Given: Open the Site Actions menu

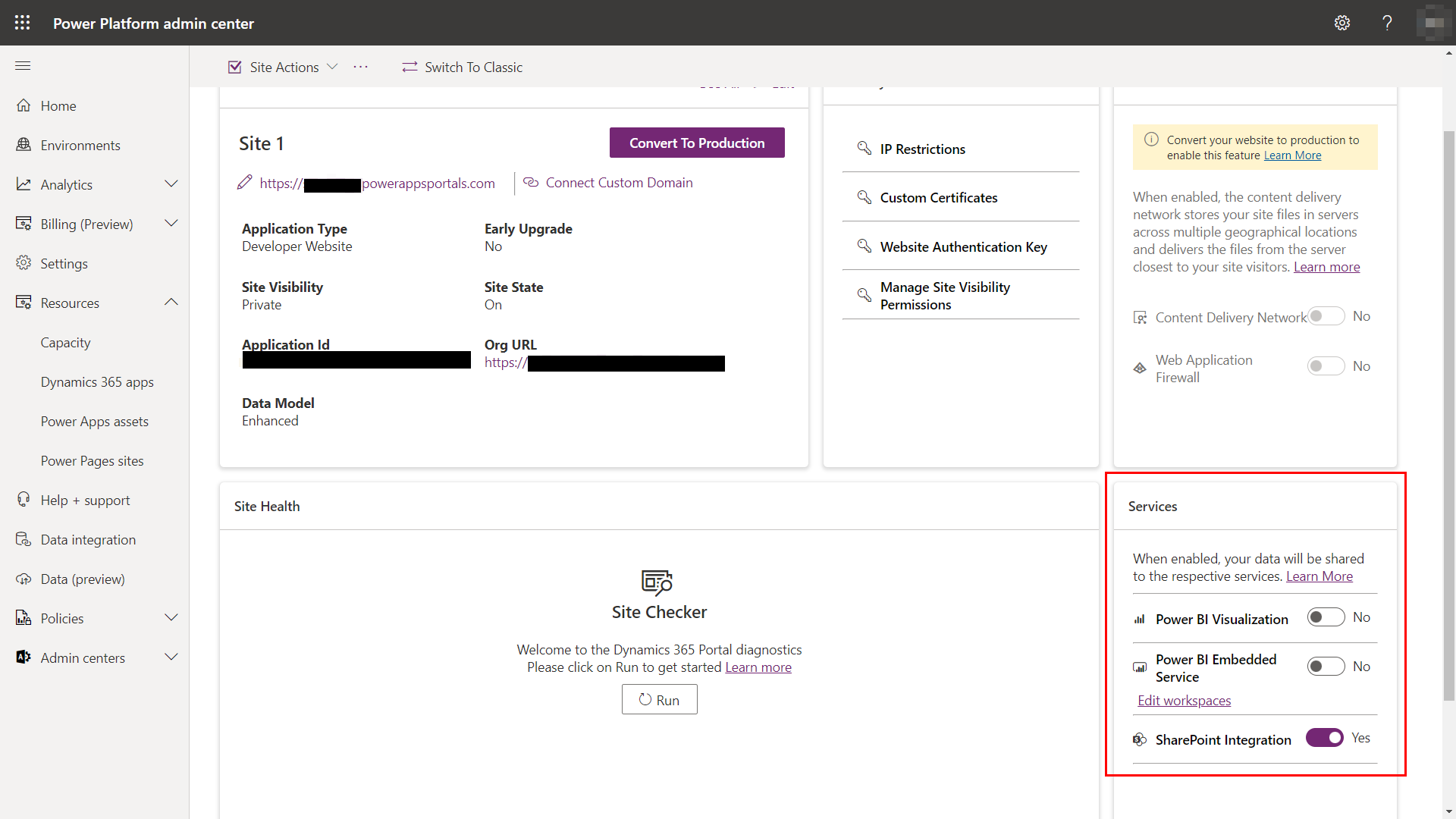Looking at the screenshot, I should [x=284, y=67].
